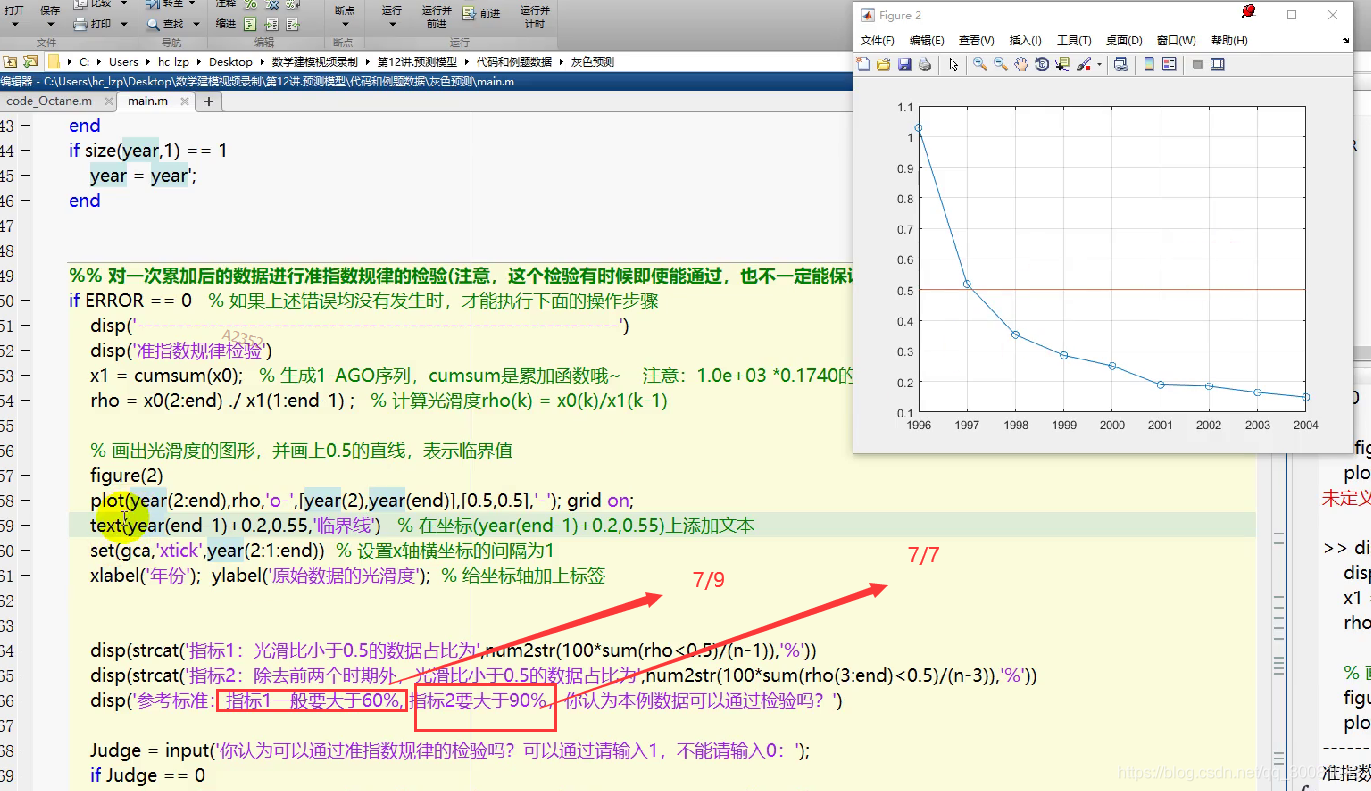Open 编辑(E) menu in Figure 2

927,40
